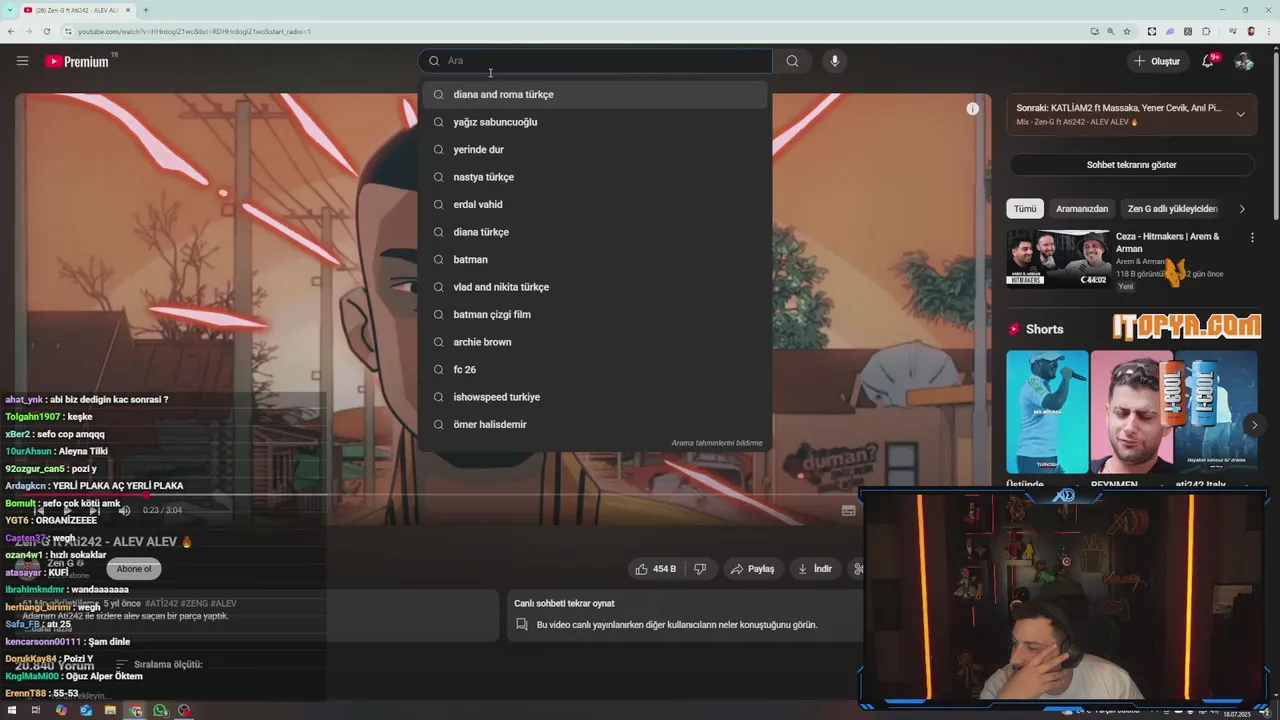This screenshot has width=1280, height=720.
Task: Open the YouTube guide hamburger menu
Action: click(22, 61)
